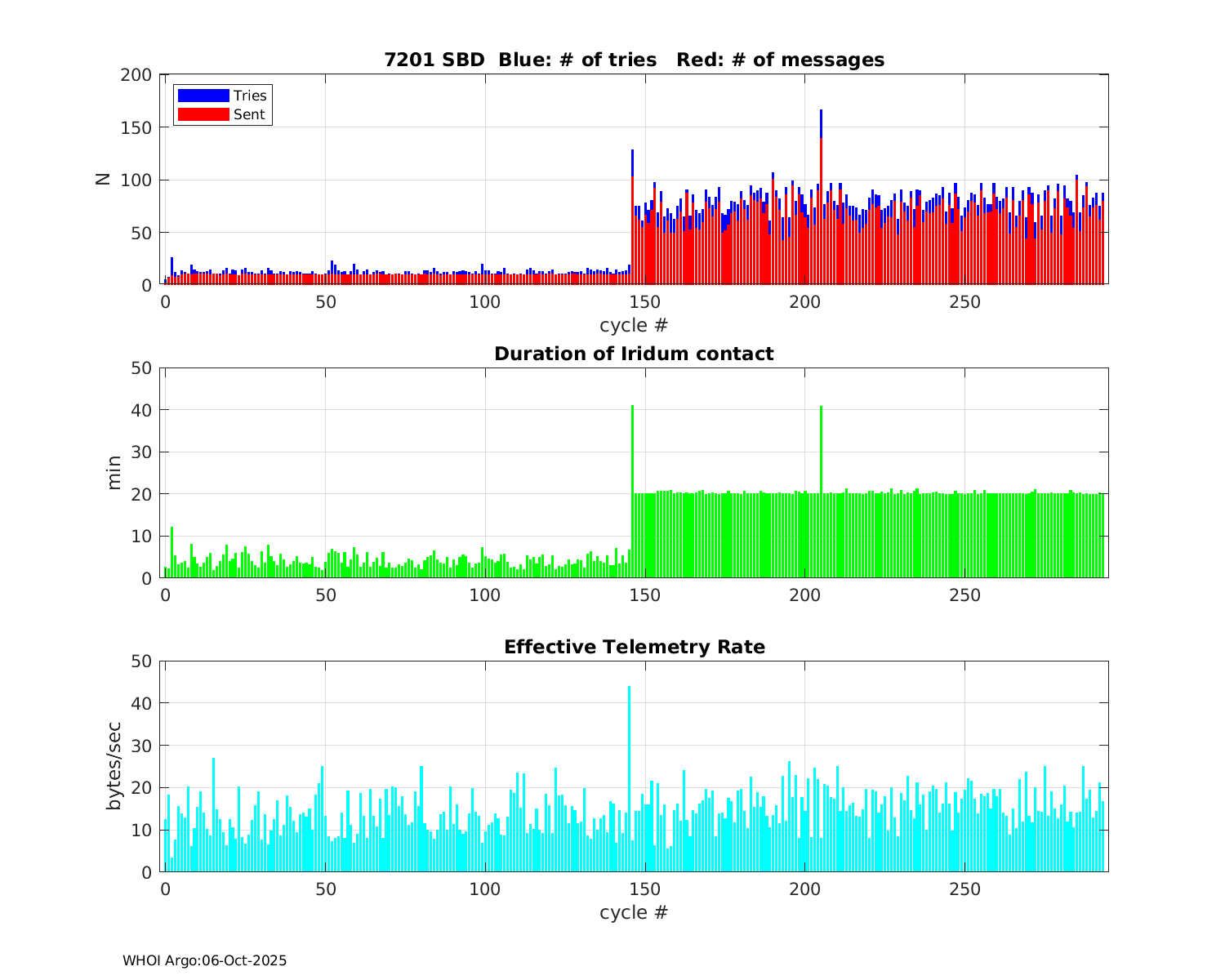Select the "bytes/sec" y-axis label
The height and width of the screenshot is (980, 1225).
(x=114, y=766)
